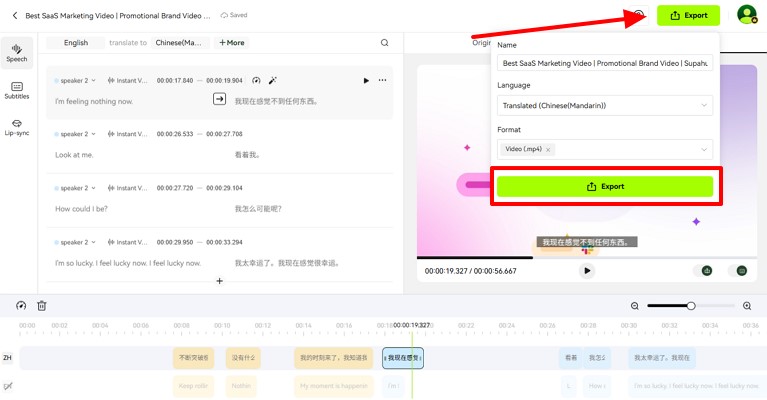Select the 我的时刻来了 clip on ZH track
Screen dimensions: 767x400
coord(334,358)
